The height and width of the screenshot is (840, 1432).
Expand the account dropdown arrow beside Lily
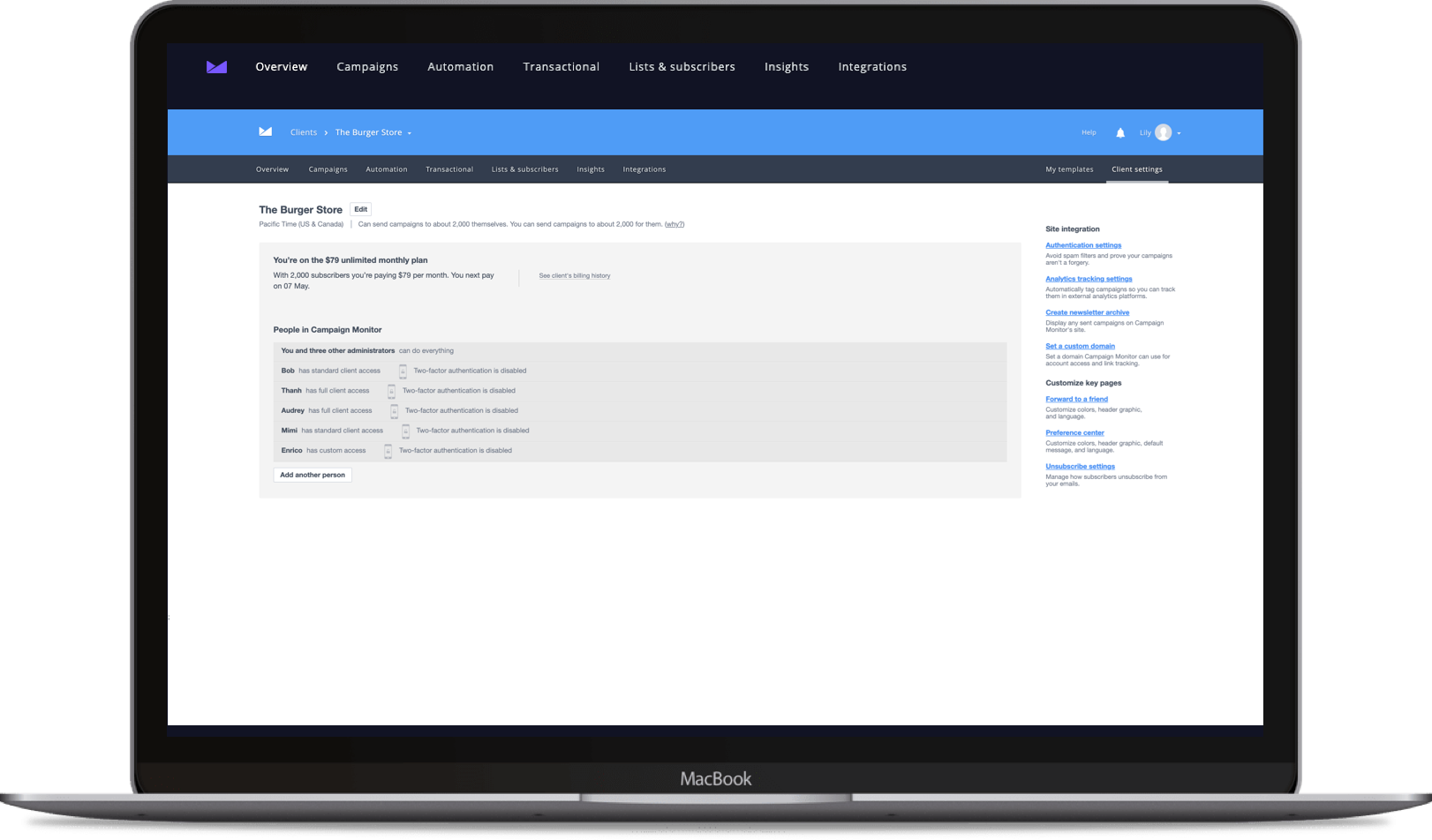point(1179,133)
